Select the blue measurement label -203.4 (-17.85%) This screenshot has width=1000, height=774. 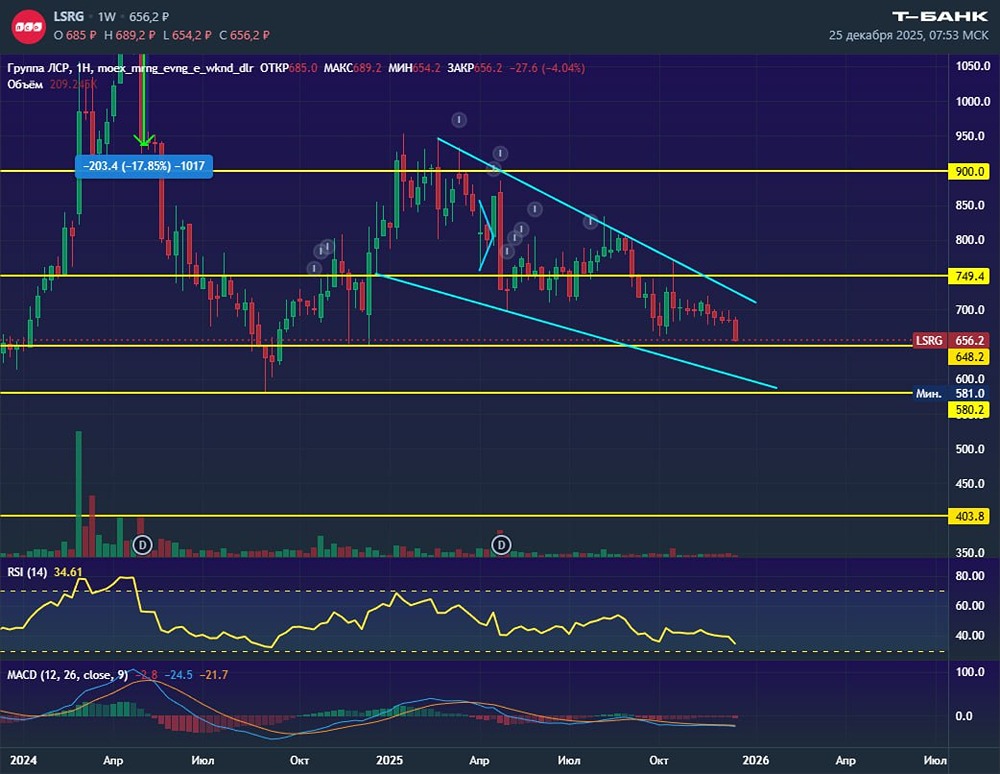(144, 166)
